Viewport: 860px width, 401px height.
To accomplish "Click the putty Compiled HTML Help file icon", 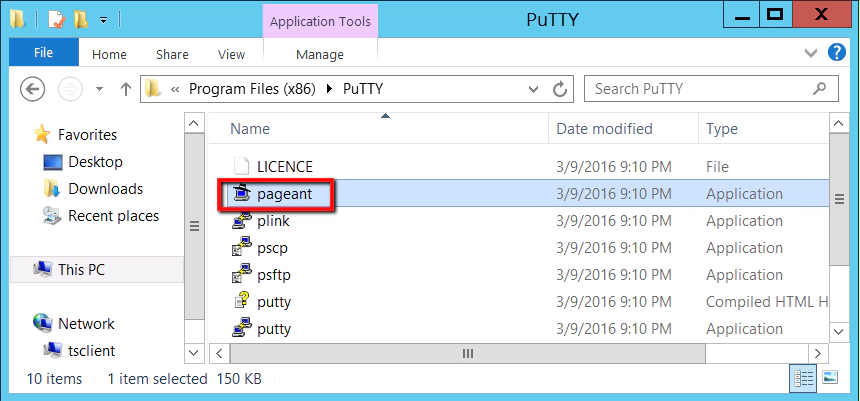I will (x=241, y=302).
